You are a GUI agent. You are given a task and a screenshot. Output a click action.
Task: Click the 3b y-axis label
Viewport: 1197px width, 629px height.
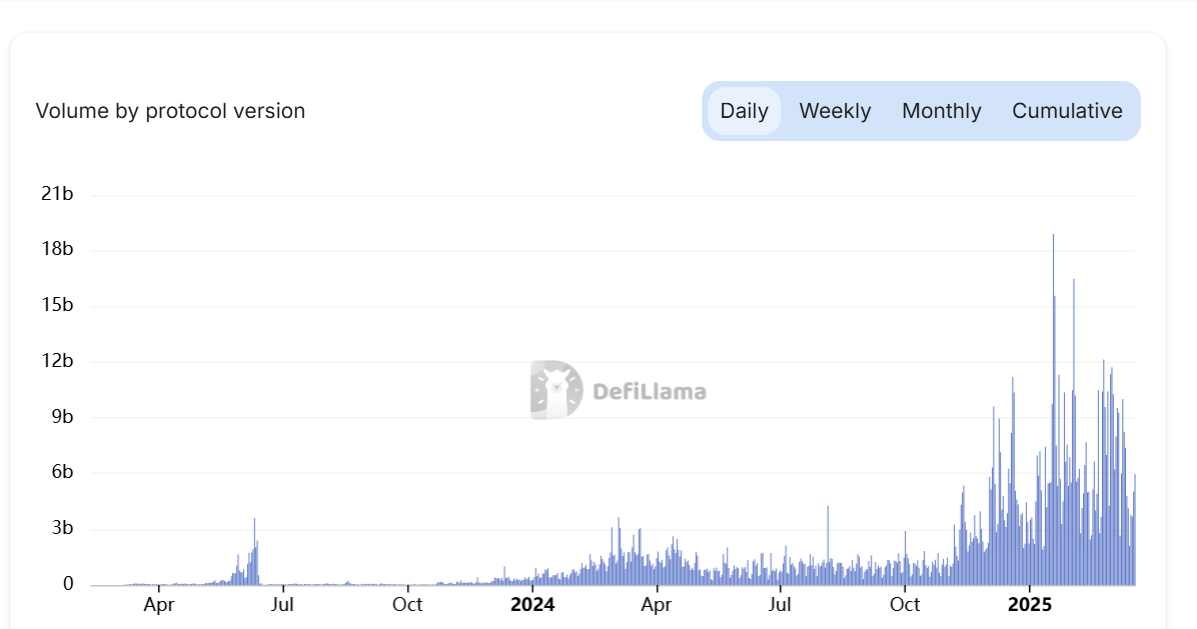tap(61, 529)
